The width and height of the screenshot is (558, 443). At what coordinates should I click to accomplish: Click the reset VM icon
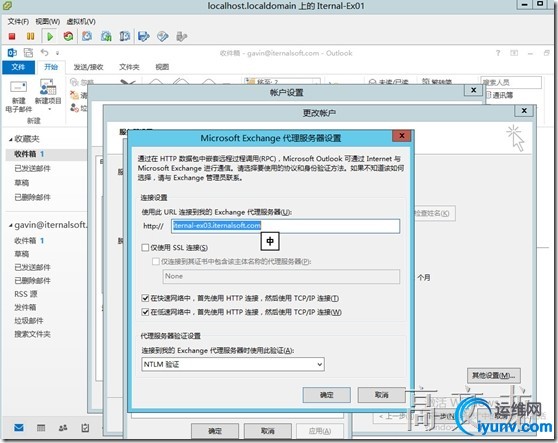(68, 36)
